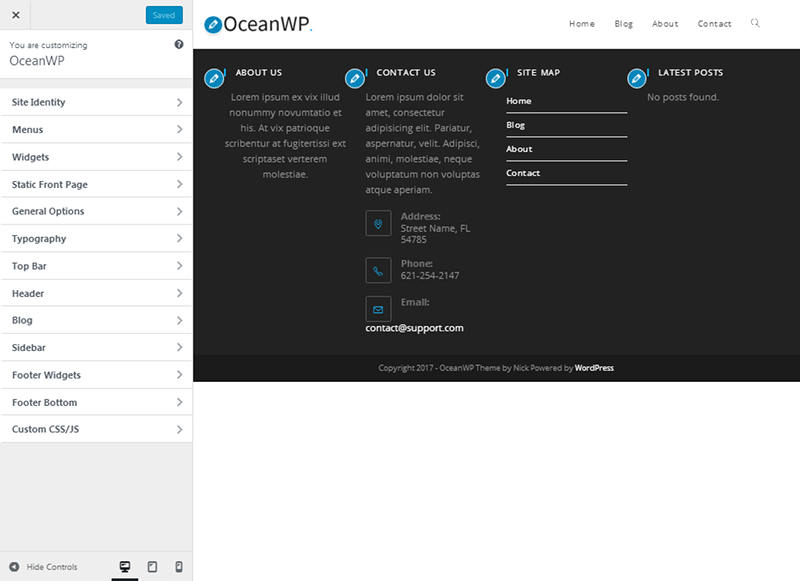The image size is (800, 581).
Task: Expand the Typography section
Action: 96,239
